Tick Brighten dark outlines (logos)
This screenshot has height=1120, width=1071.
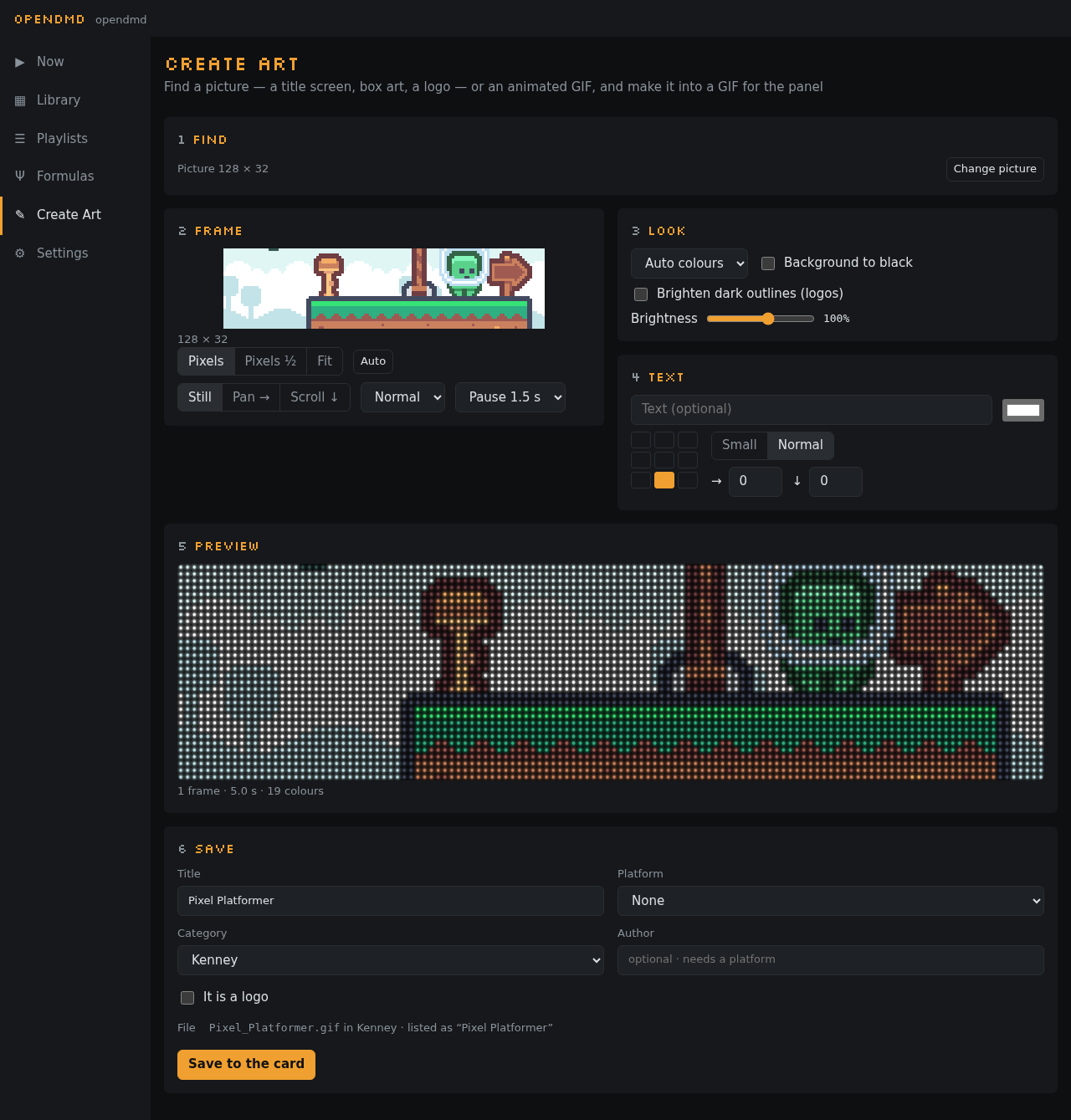coord(641,294)
